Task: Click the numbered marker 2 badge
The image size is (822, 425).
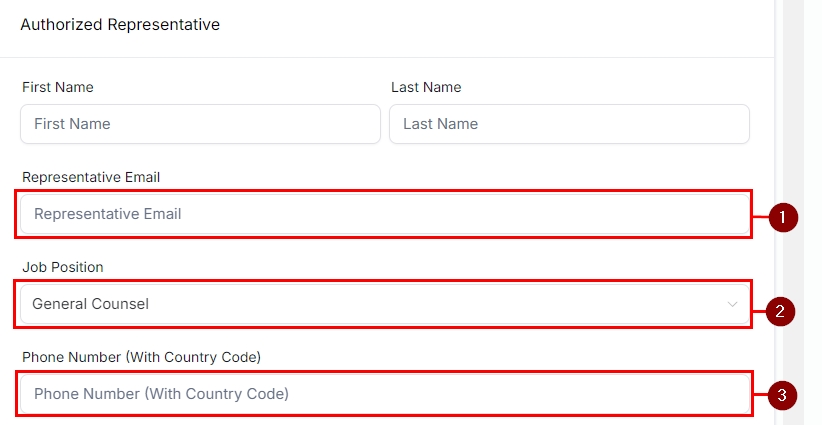Action: (781, 310)
